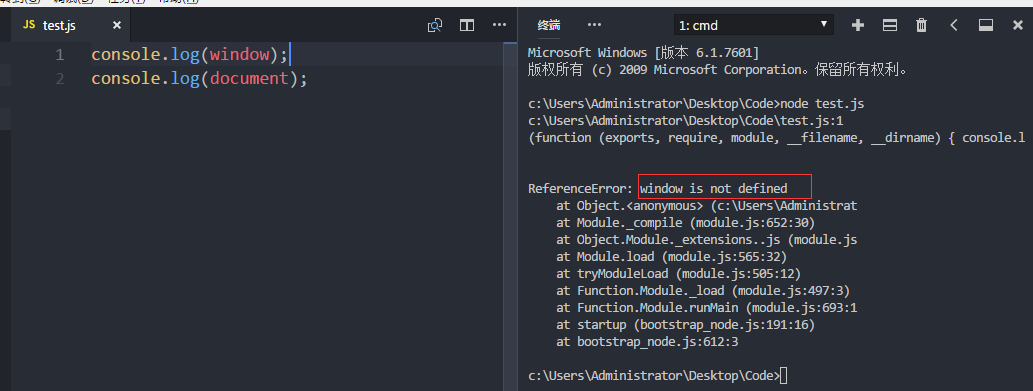Click line number 1 in gutter
Viewport: 1033px width, 391px height.
pyautogui.click(x=60, y=55)
